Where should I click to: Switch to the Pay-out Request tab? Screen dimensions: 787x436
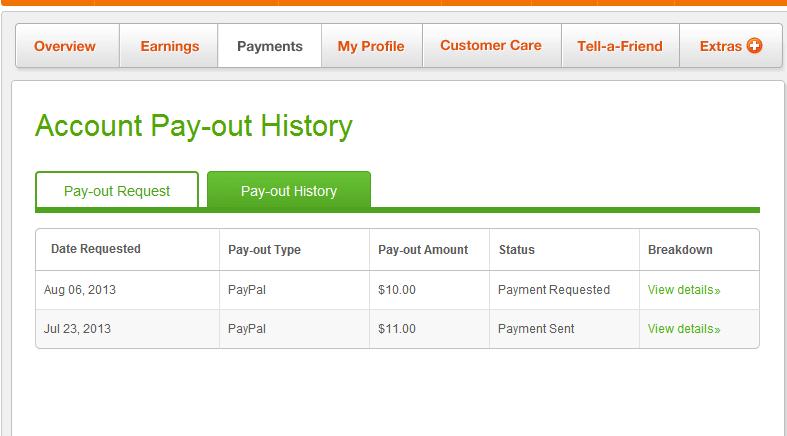coord(117,191)
